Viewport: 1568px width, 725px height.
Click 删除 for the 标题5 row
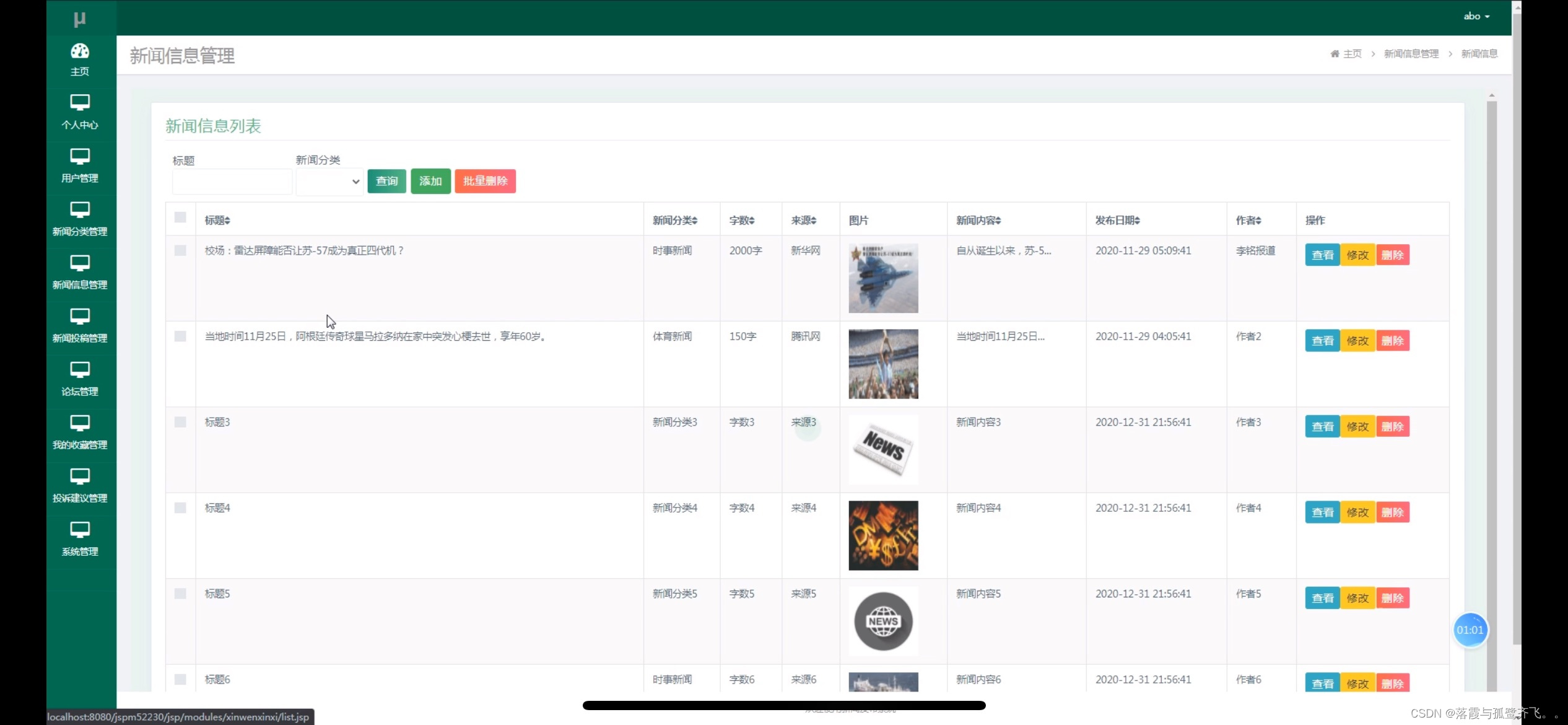pyautogui.click(x=1392, y=598)
